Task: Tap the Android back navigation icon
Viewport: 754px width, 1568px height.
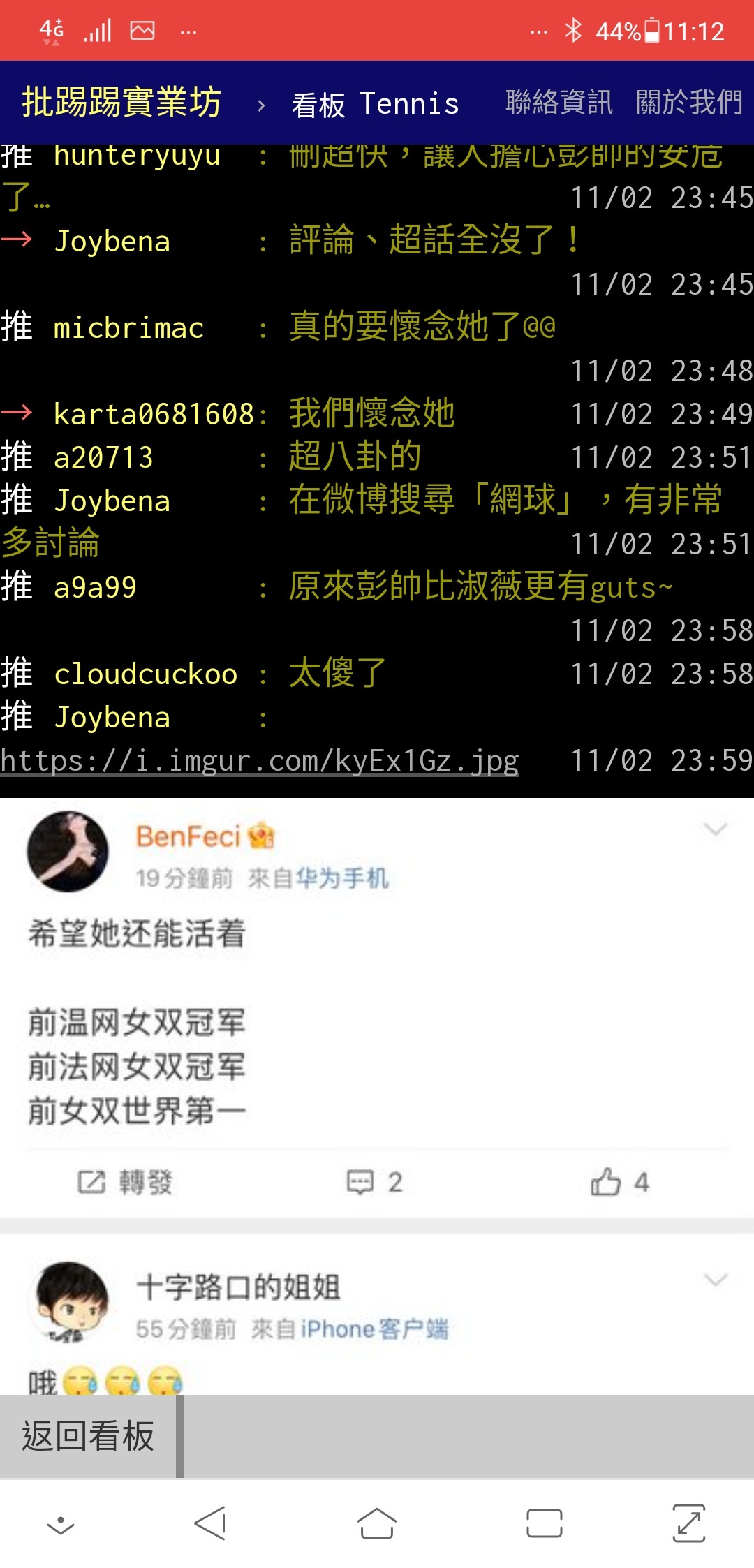Action: tap(209, 1523)
